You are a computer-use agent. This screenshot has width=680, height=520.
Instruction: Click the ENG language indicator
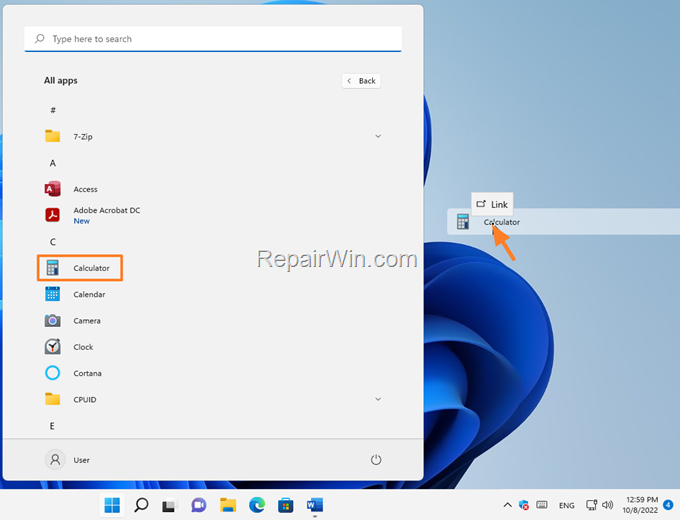(566, 505)
